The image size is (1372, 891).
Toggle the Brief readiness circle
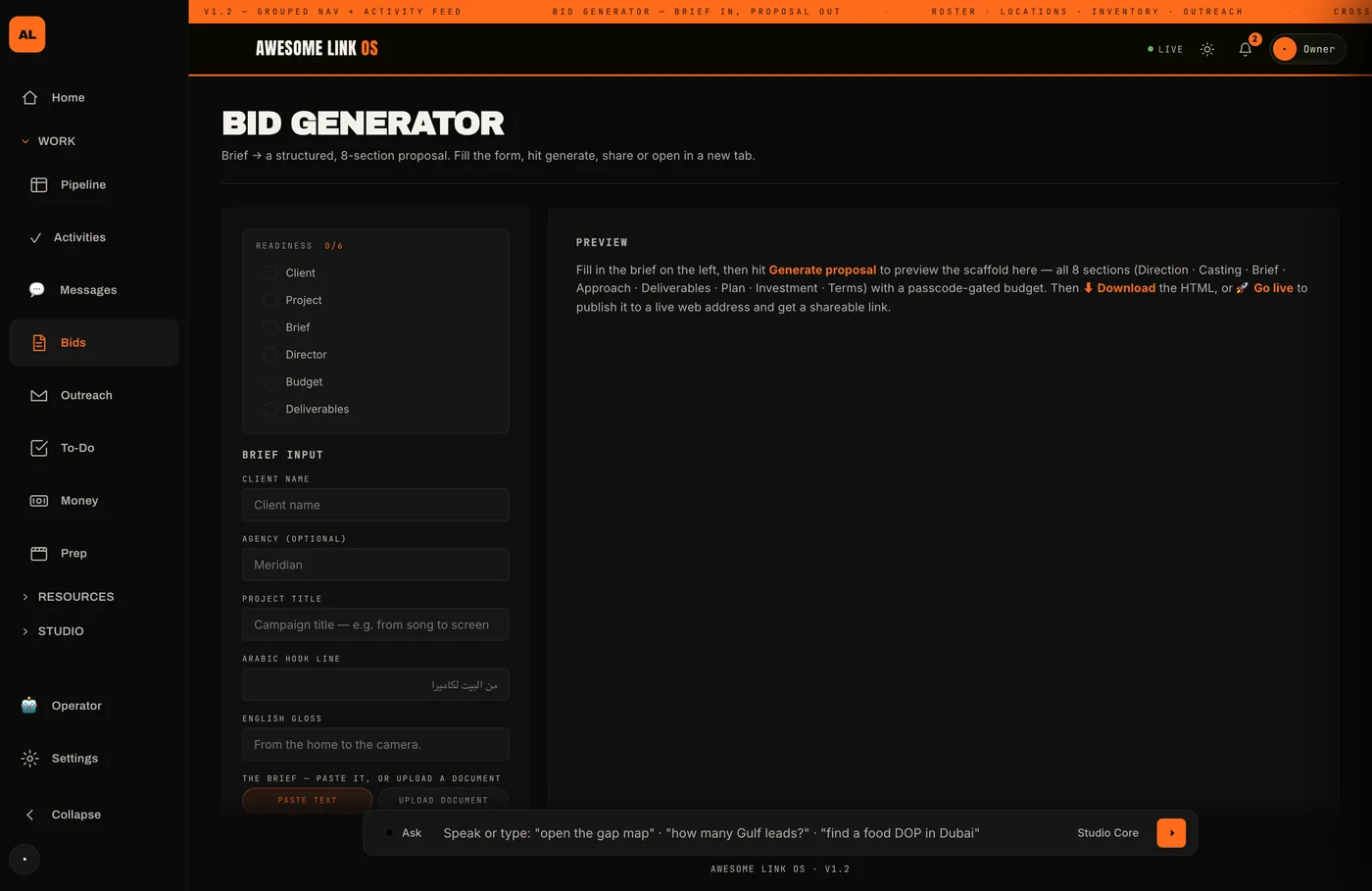[270, 327]
